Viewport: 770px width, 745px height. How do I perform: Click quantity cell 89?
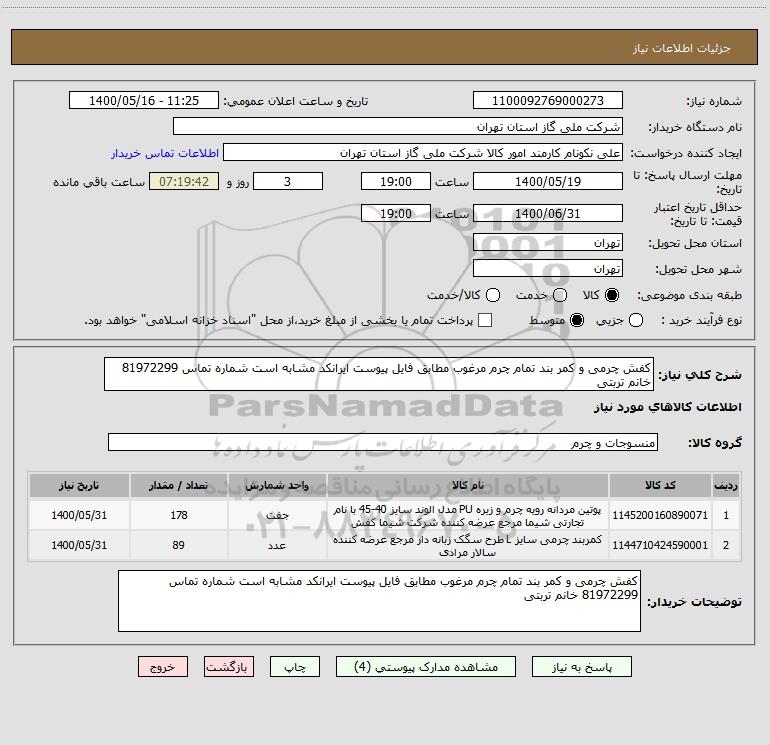pos(179,545)
